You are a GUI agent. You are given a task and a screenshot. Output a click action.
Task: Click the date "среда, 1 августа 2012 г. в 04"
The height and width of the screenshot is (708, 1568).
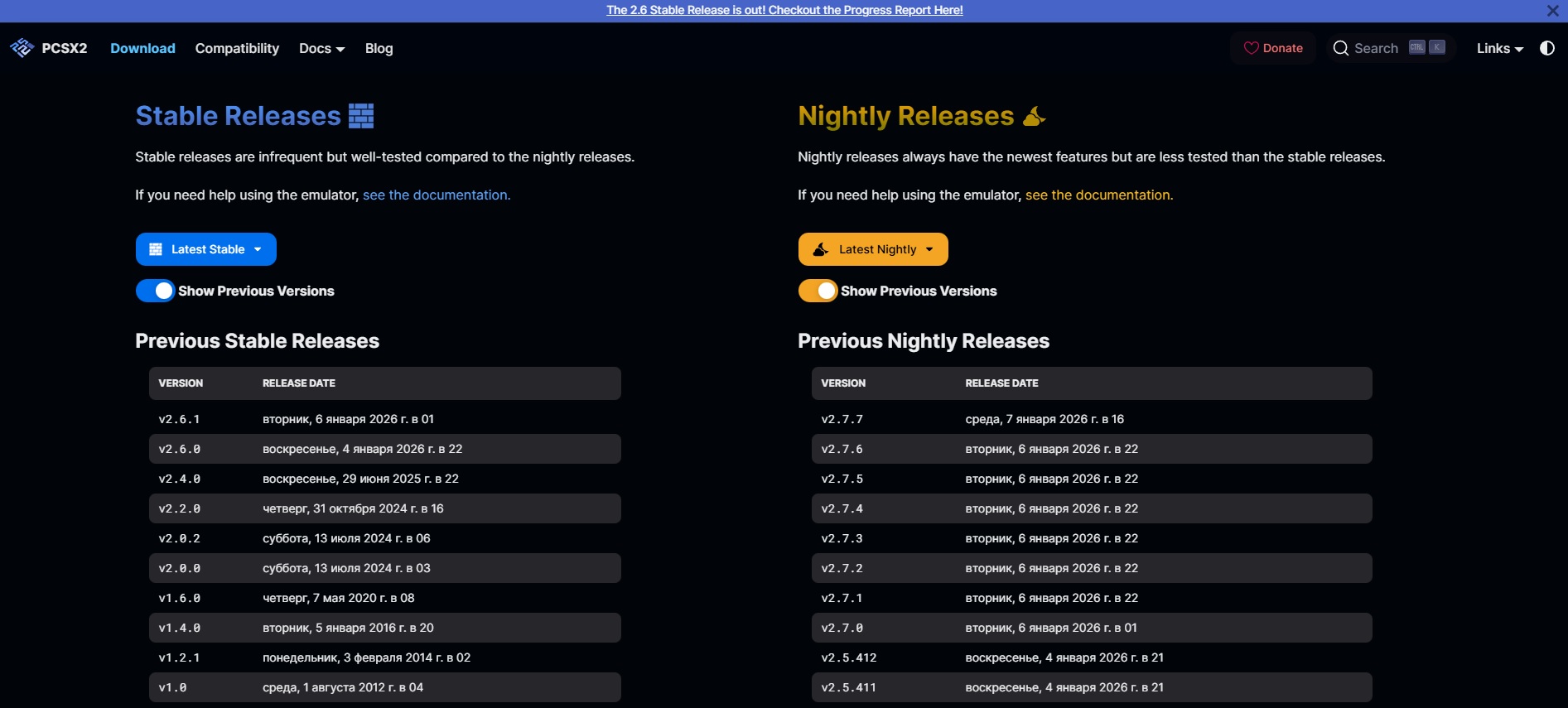coord(343,687)
